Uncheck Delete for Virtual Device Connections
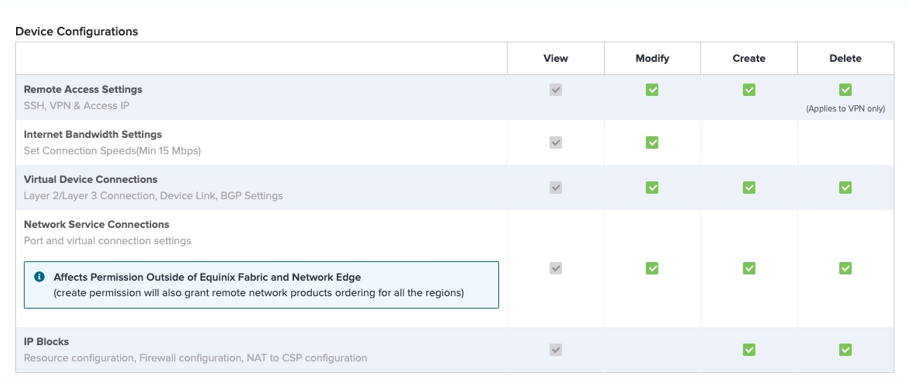The width and height of the screenshot is (908, 380). click(845, 188)
